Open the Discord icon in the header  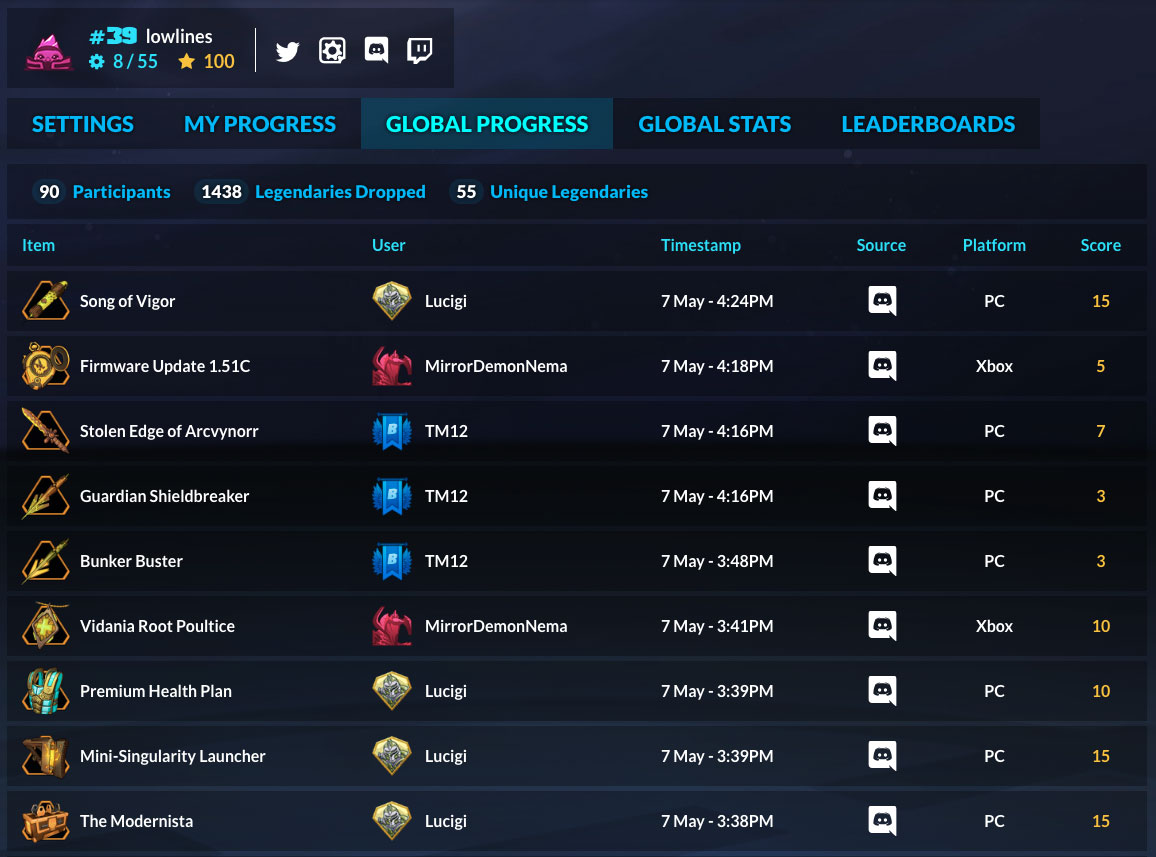pyautogui.click(x=376, y=51)
